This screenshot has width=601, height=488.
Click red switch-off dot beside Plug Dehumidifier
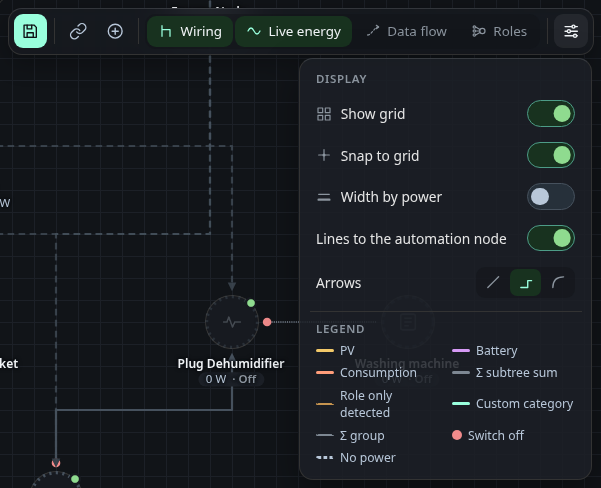point(267,322)
